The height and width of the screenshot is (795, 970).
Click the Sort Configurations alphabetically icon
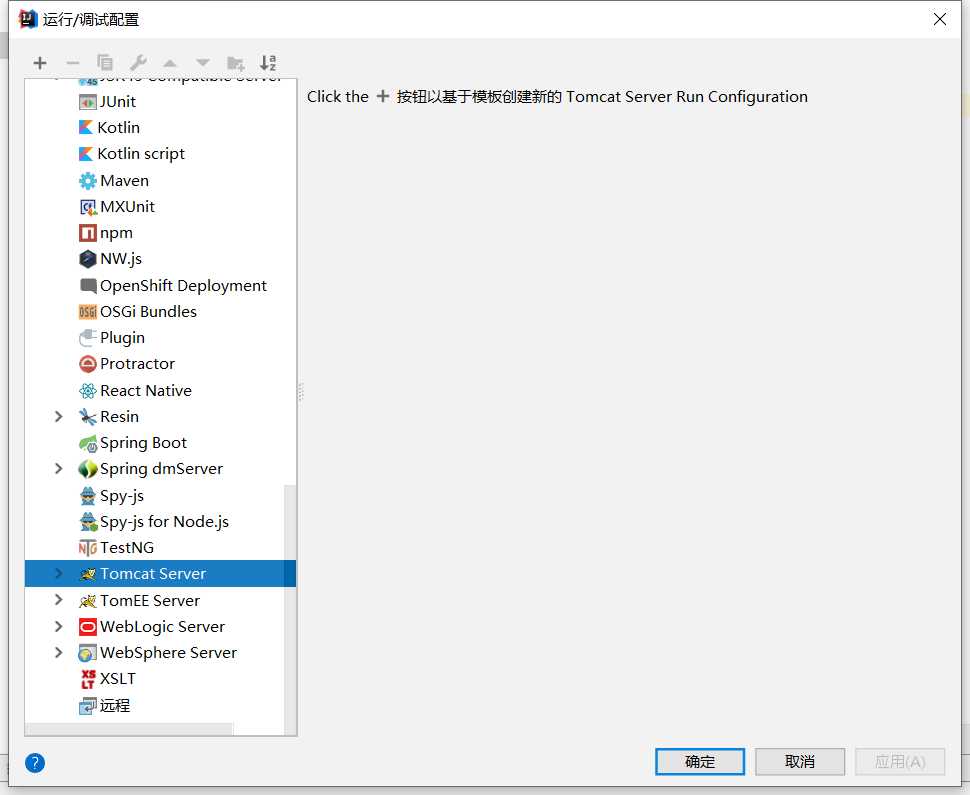click(268, 62)
